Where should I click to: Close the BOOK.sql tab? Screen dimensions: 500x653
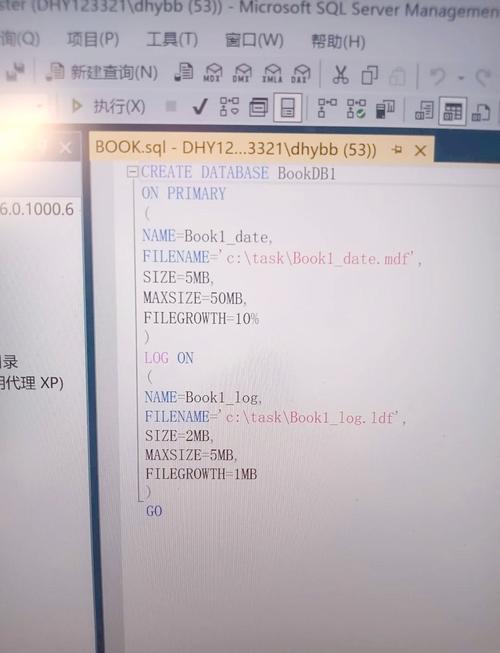(420, 150)
